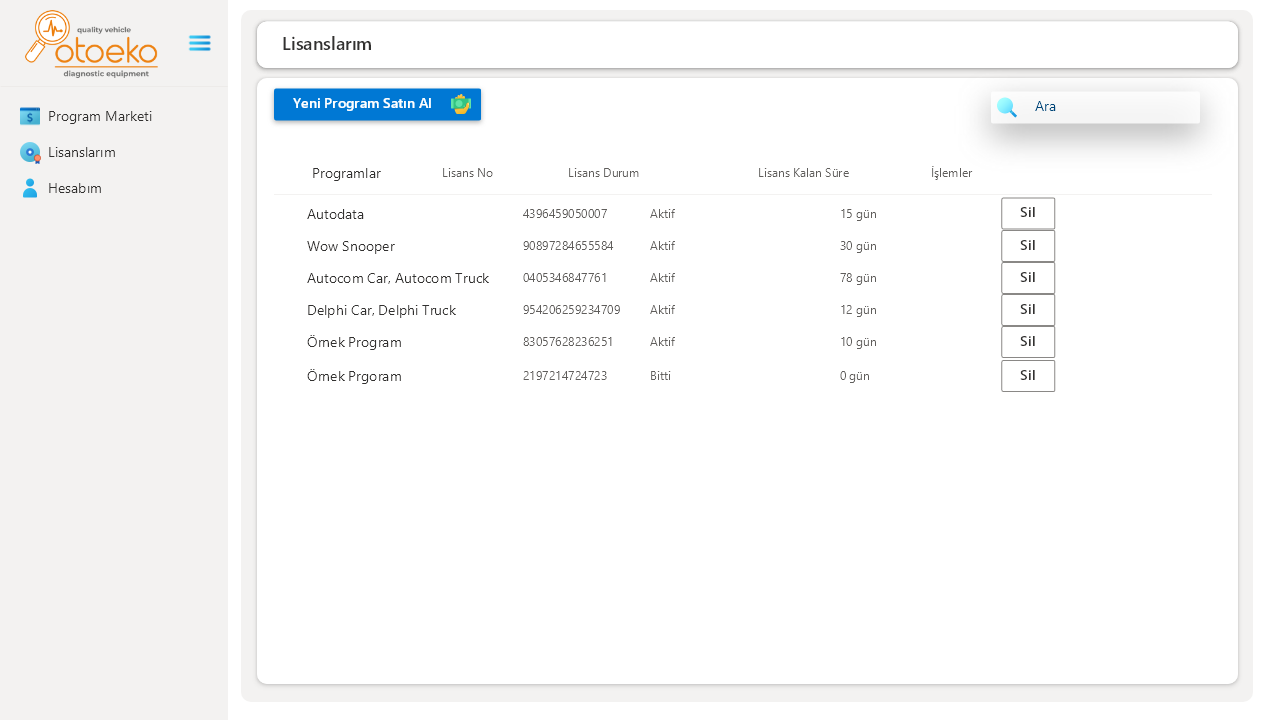
Task: Click Sil for Delphi Car, Delphi Truck
Action: pyautogui.click(x=1028, y=309)
